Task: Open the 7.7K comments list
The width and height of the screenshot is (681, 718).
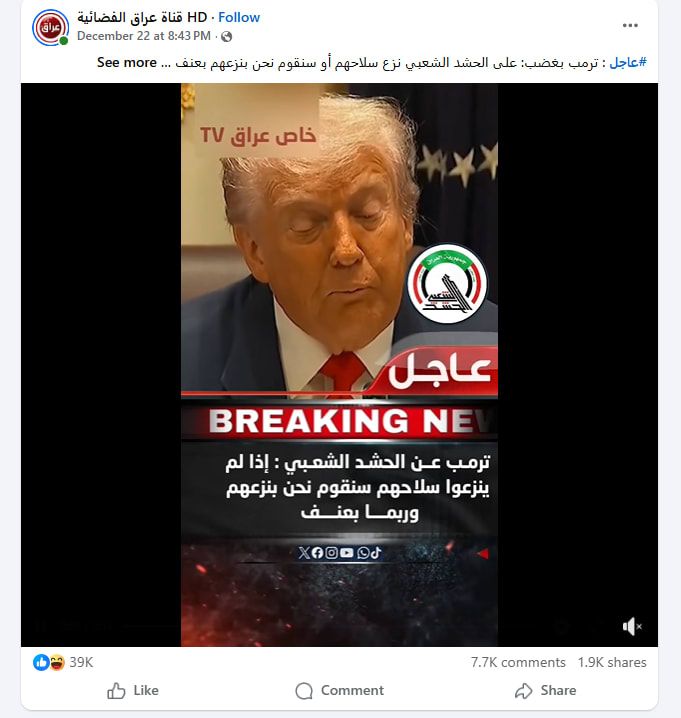Action: (518, 662)
